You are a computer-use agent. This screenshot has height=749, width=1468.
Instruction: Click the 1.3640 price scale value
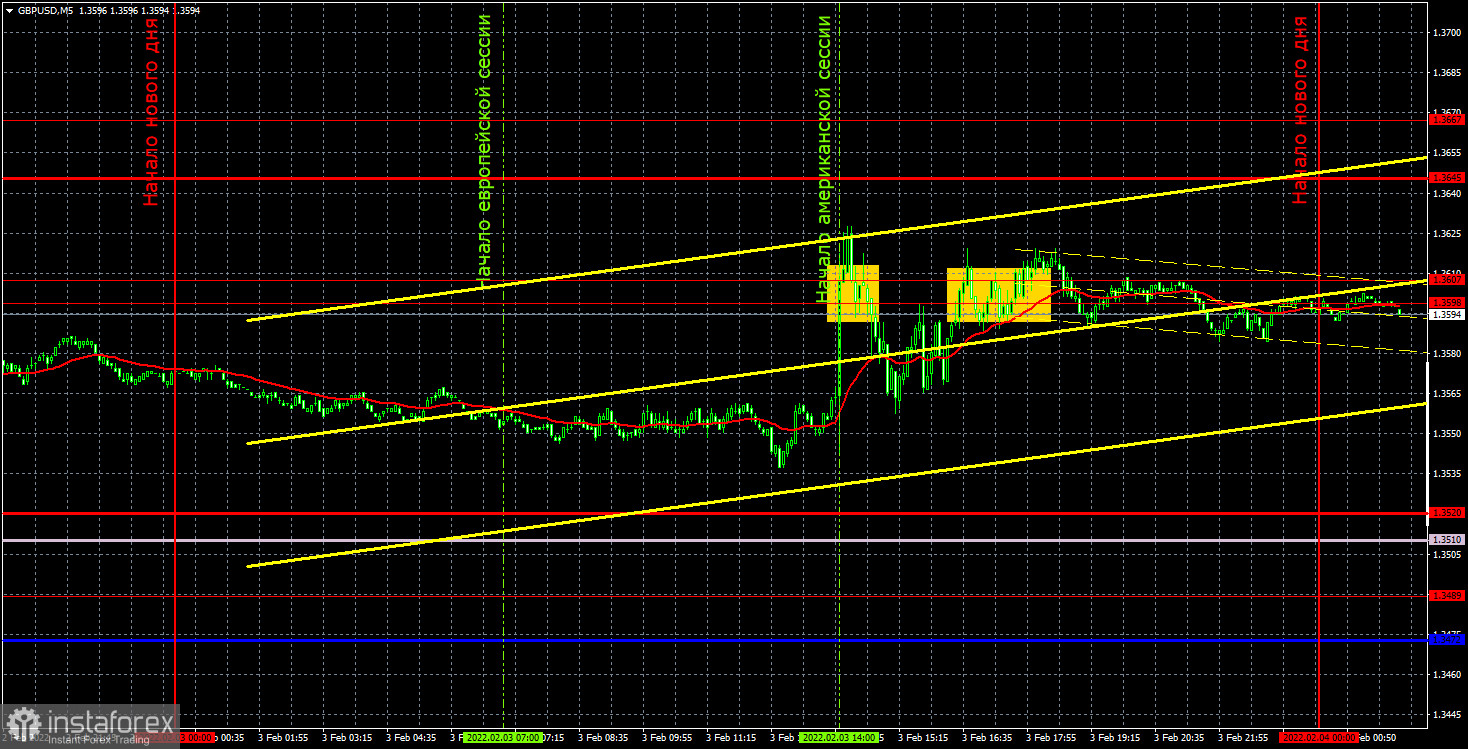point(1447,193)
